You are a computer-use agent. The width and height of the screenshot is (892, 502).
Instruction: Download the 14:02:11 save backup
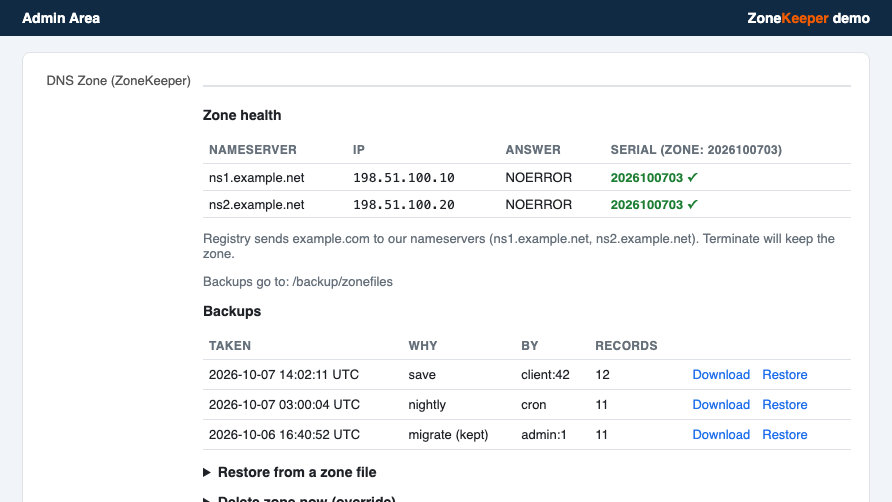[x=721, y=375]
